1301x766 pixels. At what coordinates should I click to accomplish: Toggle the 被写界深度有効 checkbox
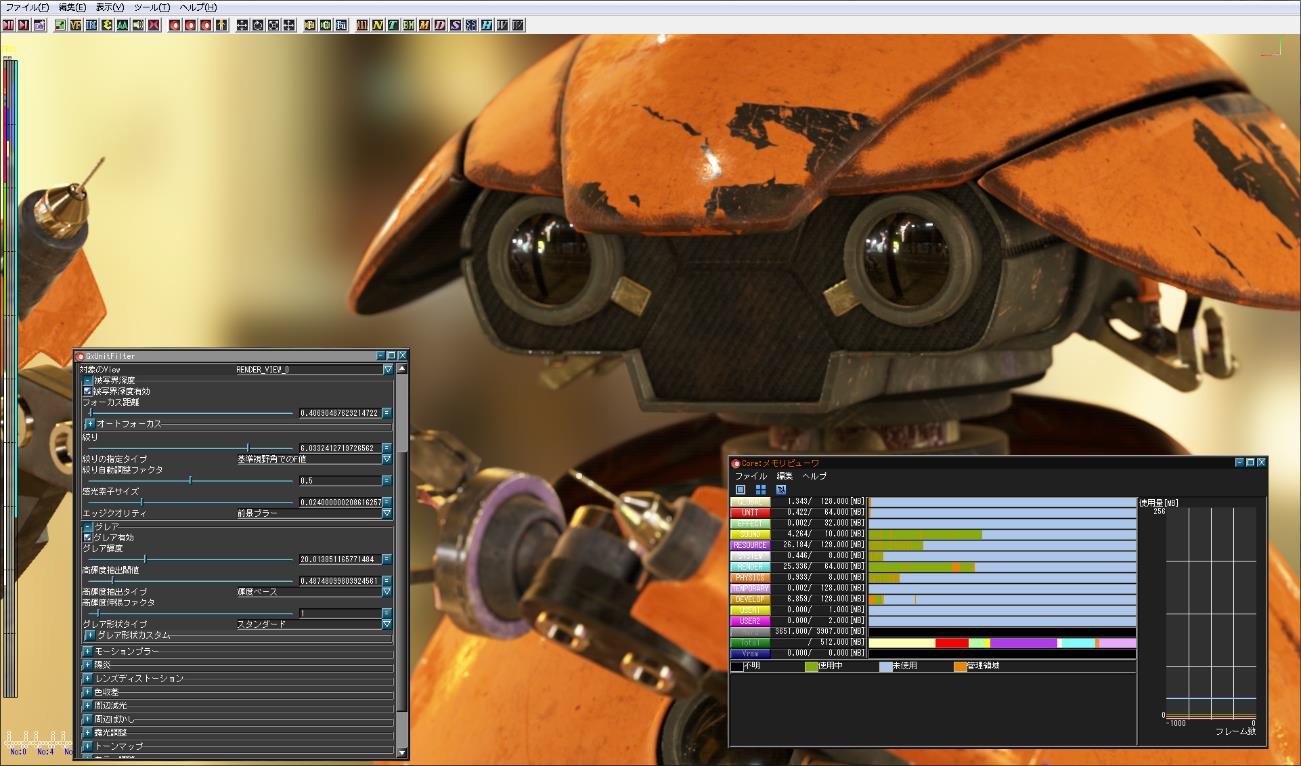(x=87, y=391)
